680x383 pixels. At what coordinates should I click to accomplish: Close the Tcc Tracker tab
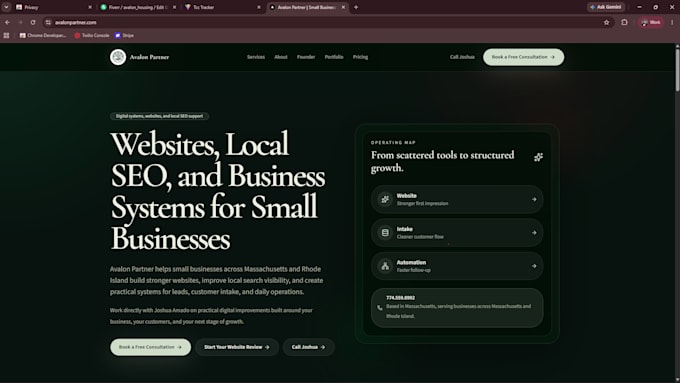(x=259, y=7)
